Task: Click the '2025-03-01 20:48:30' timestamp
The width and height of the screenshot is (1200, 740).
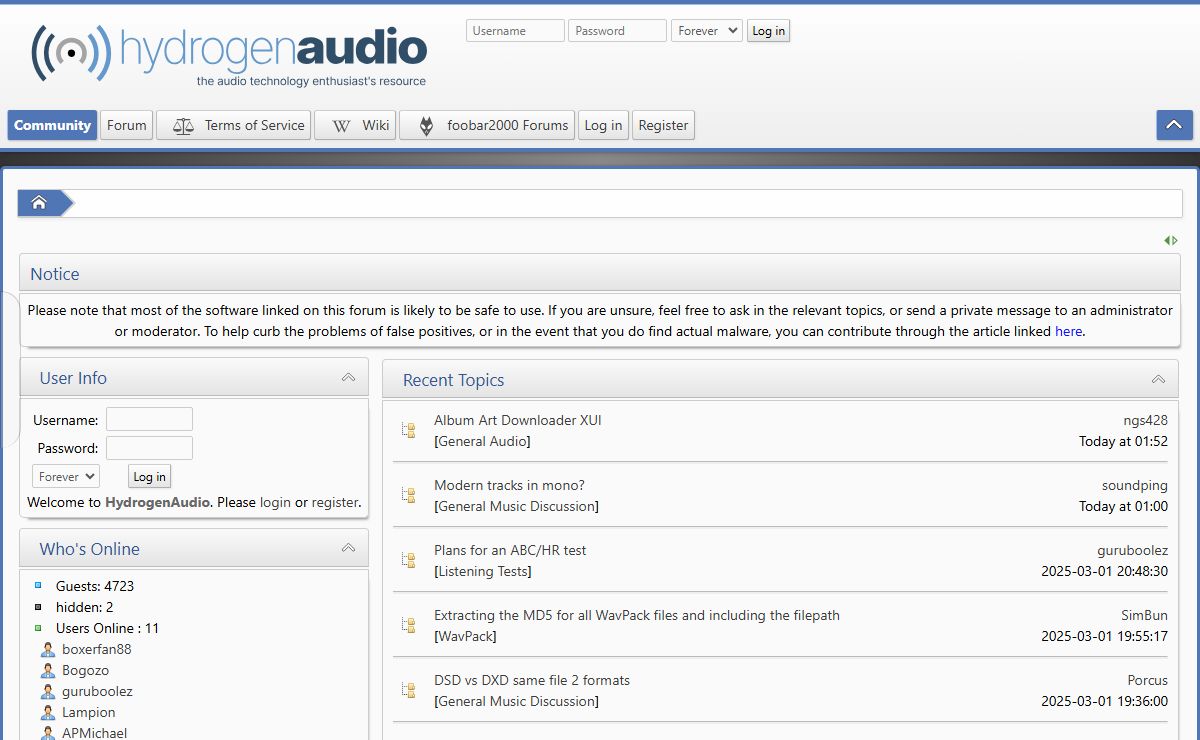Action: click(1104, 571)
